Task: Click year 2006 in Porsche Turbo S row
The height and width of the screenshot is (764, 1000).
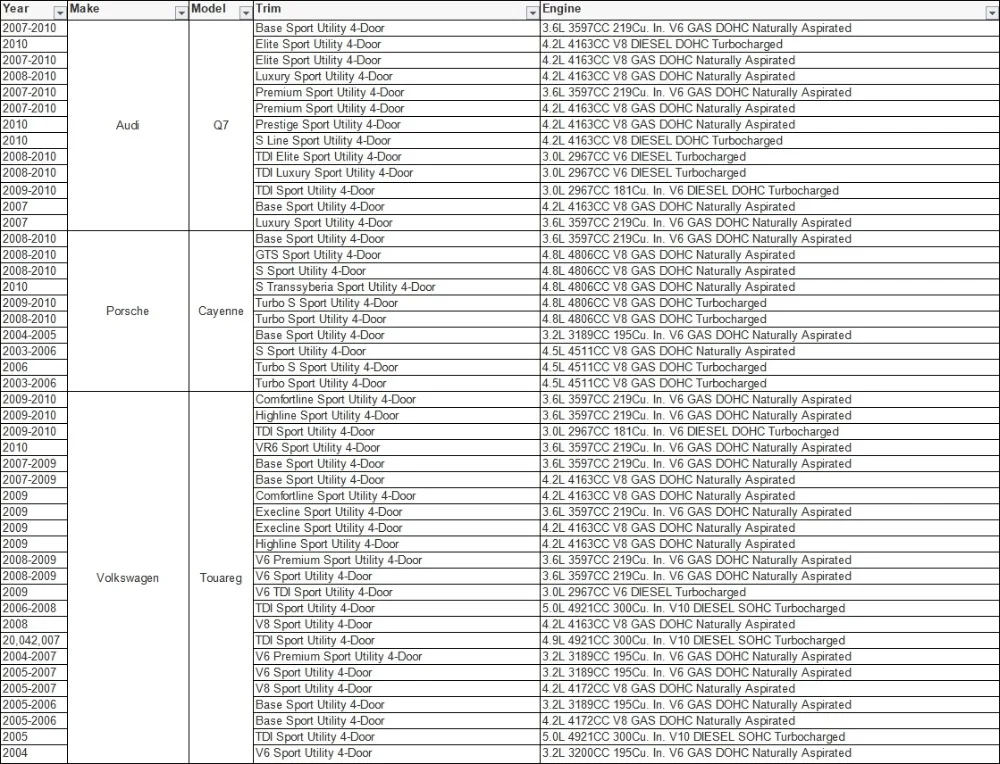Action: (34, 367)
